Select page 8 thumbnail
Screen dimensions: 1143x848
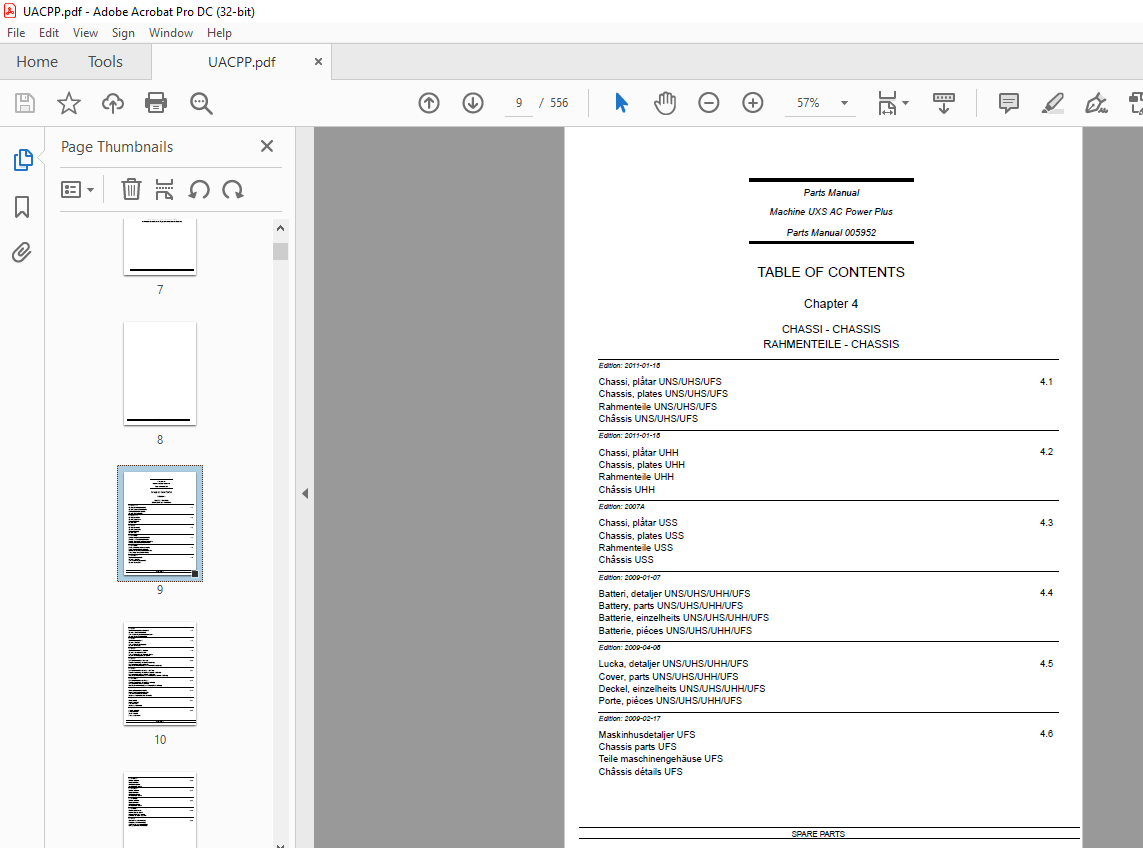coord(160,373)
